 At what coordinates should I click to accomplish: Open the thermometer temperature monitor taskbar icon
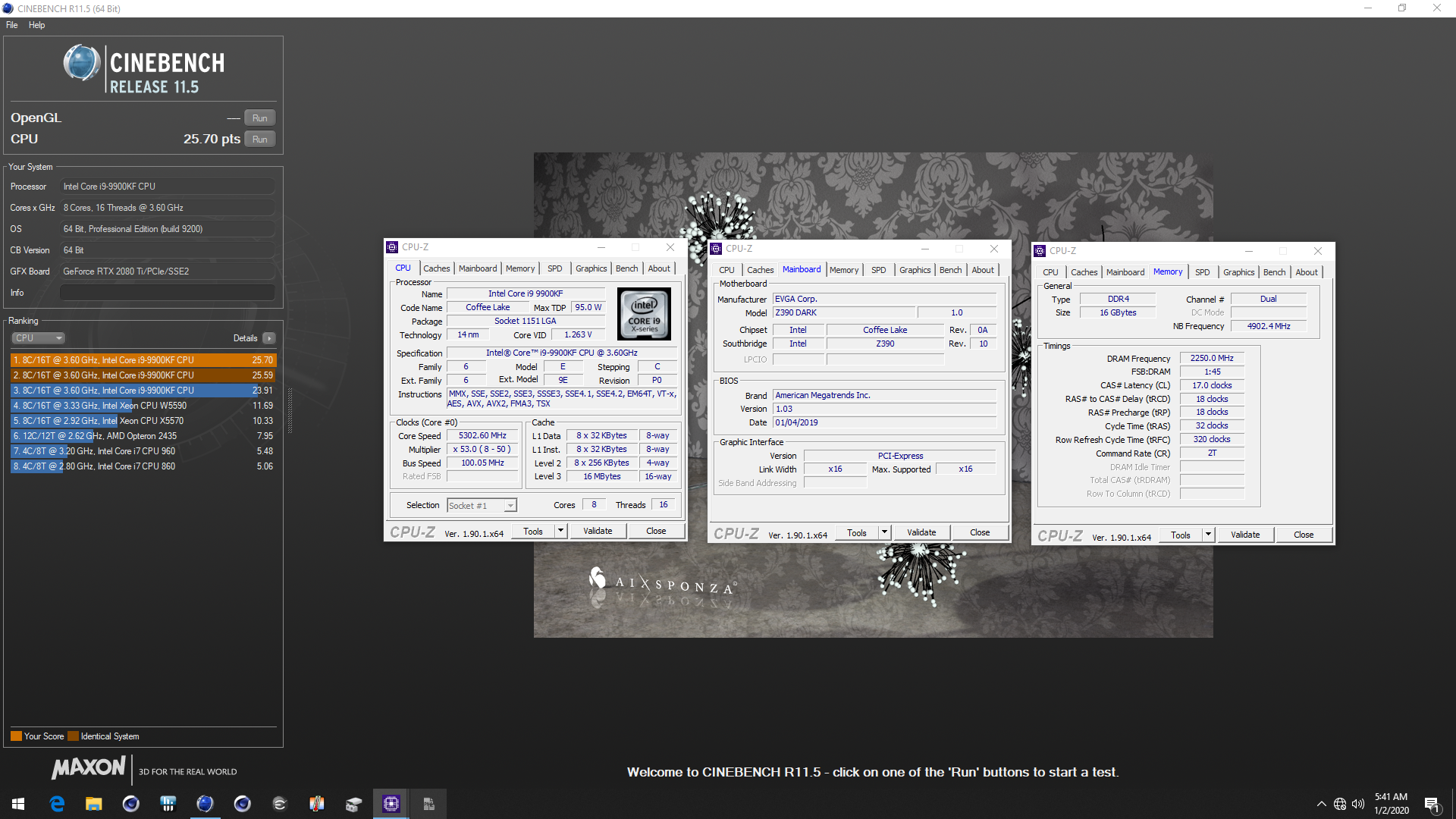pos(316,804)
